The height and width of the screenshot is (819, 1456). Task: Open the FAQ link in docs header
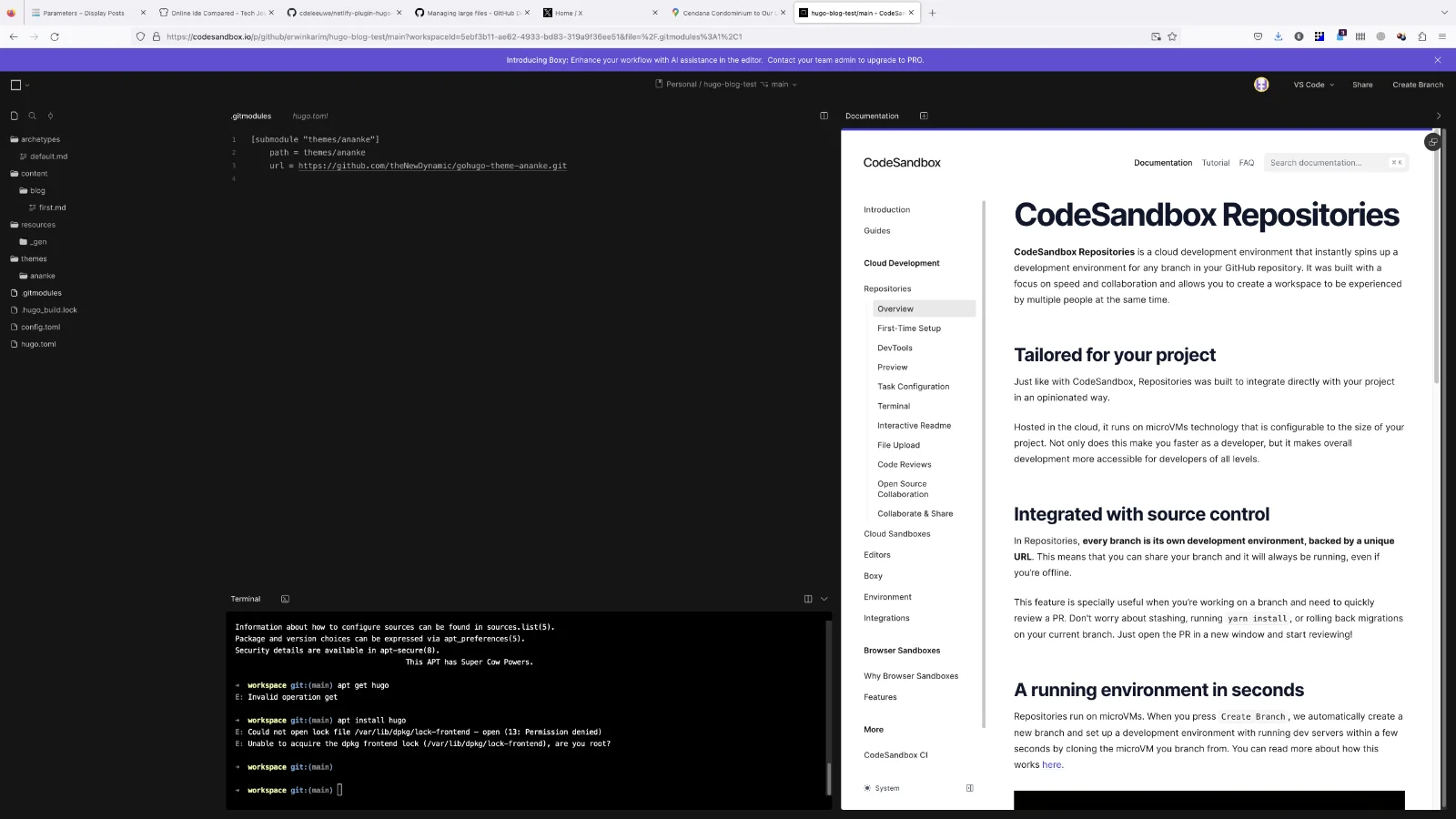(x=1247, y=163)
